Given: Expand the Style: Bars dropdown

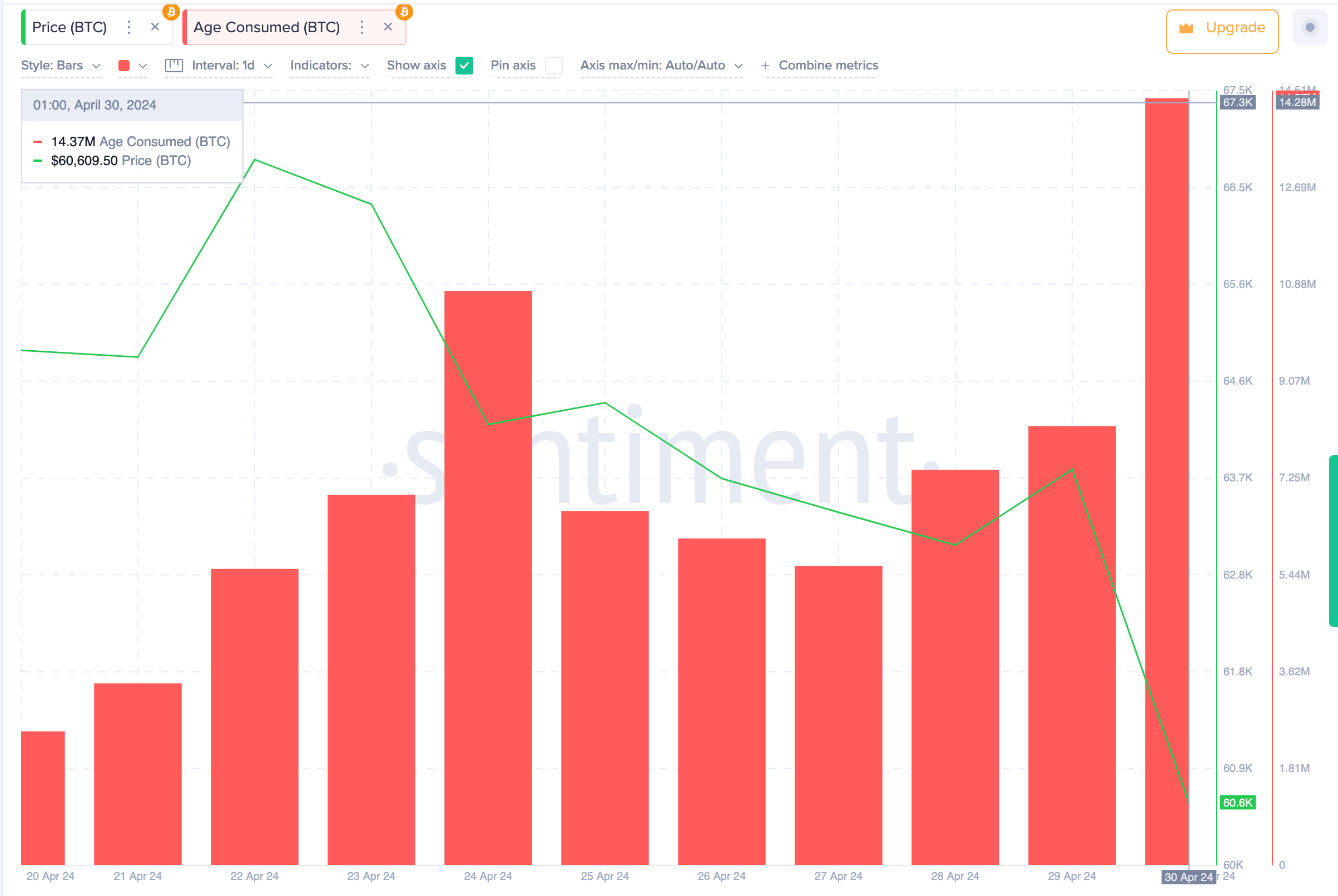Looking at the screenshot, I should [61, 66].
